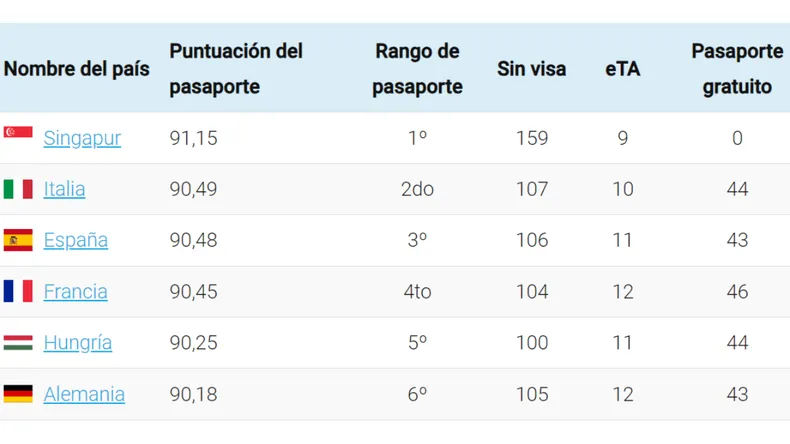
Task: Click the Spain flag icon
Action: 18,240
